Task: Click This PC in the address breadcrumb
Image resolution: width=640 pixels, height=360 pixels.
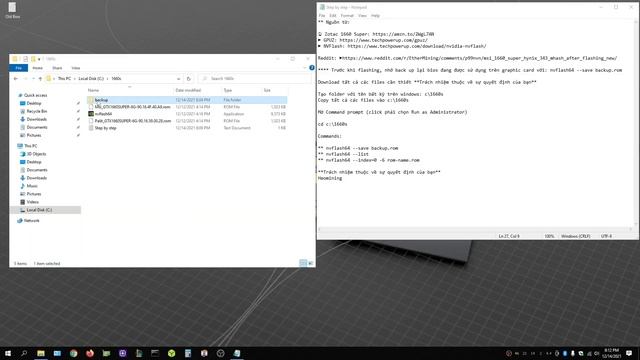Action: point(64,78)
